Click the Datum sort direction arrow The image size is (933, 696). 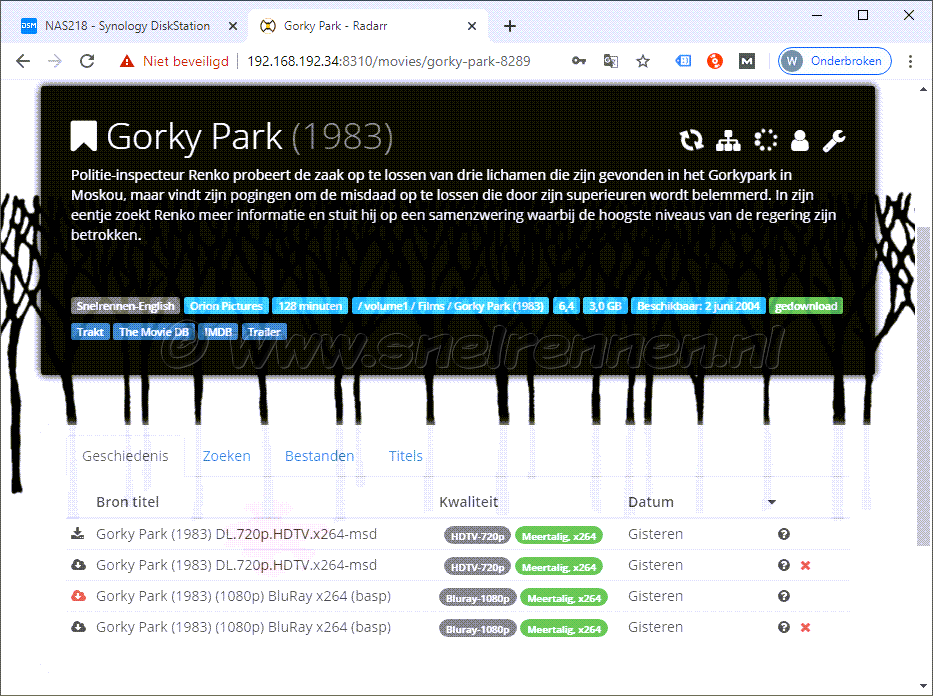(x=772, y=503)
